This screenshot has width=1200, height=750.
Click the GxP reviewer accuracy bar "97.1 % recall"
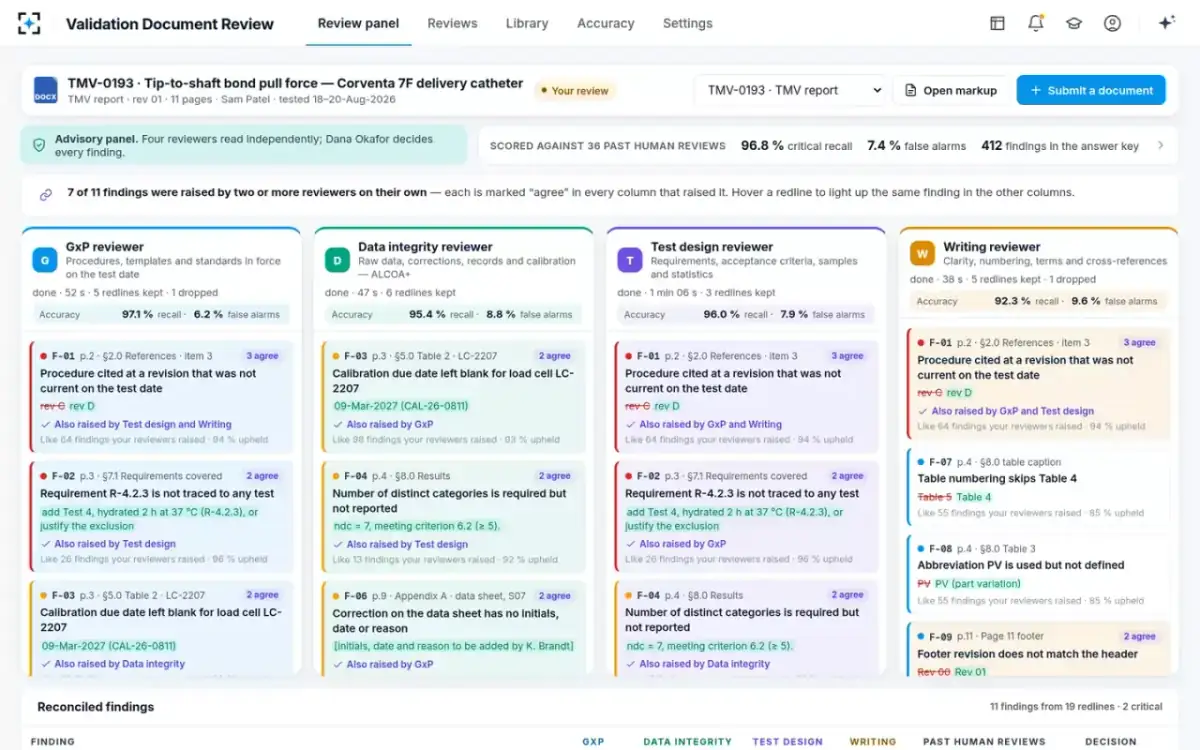coord(162,314)
